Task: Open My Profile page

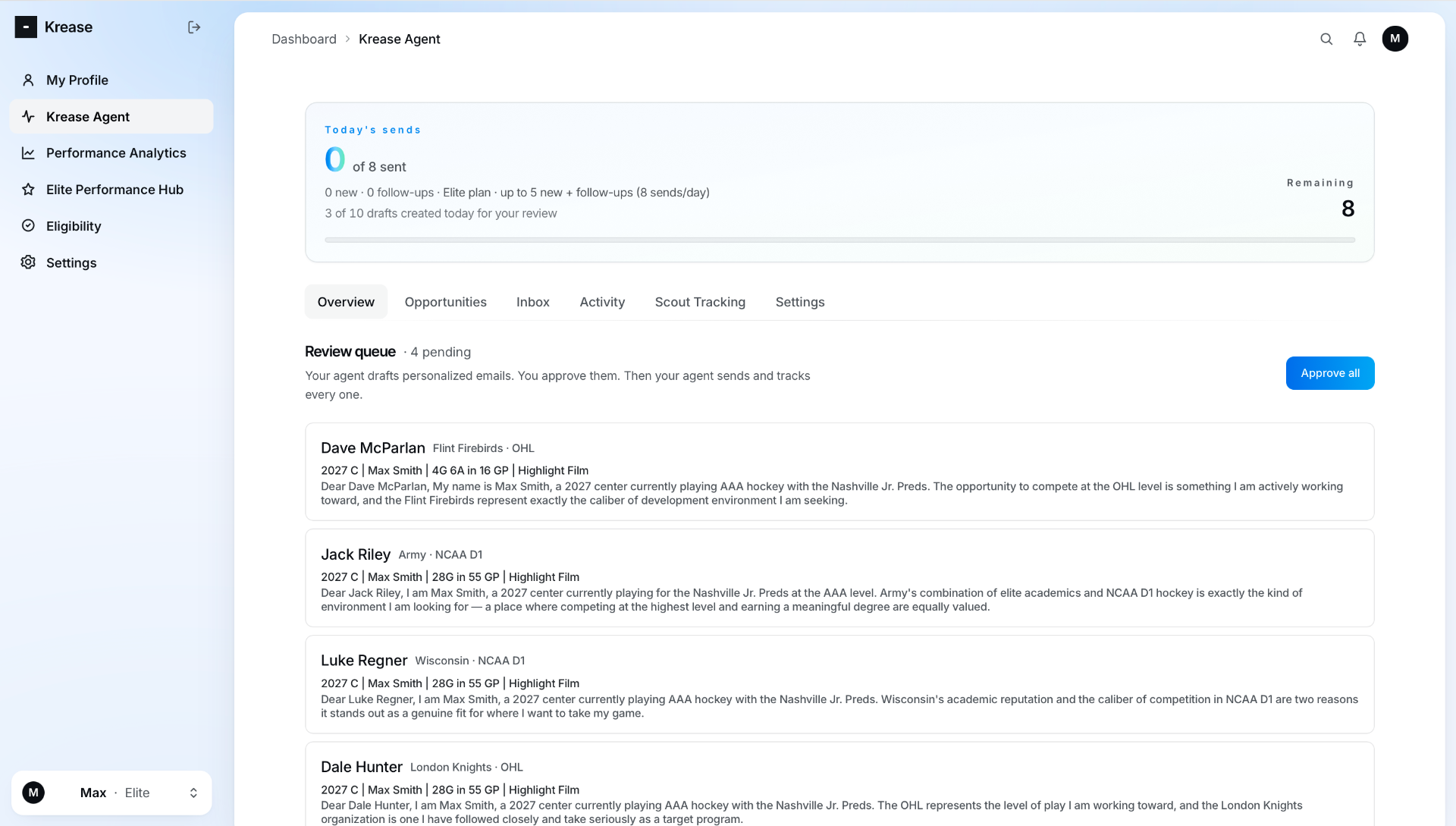Action: (111, 80)
